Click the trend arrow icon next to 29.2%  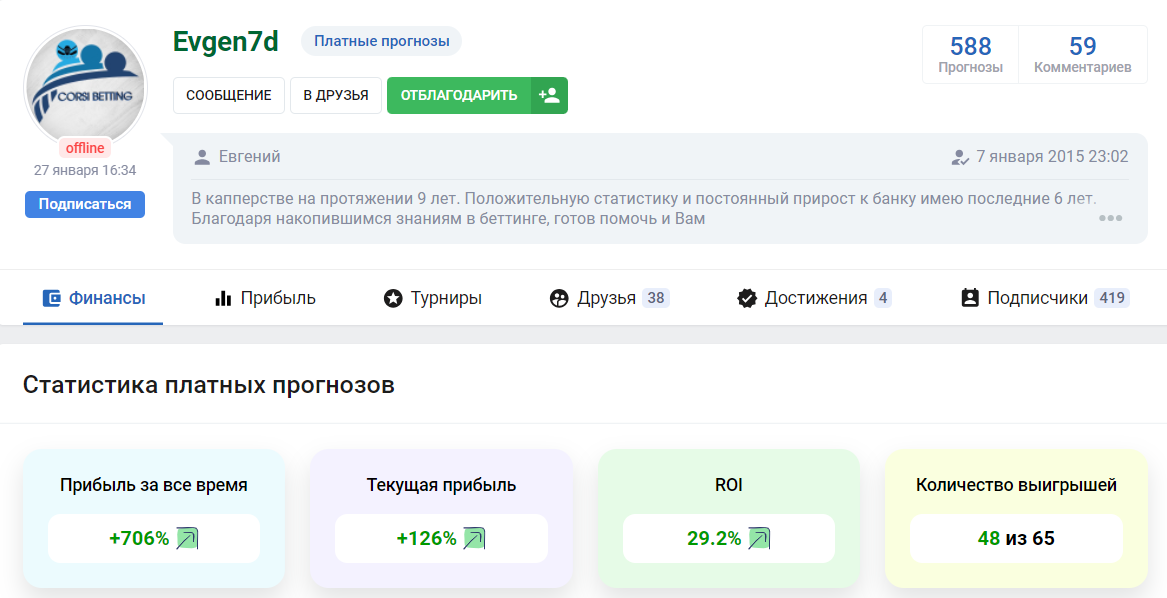click(759, 539)
